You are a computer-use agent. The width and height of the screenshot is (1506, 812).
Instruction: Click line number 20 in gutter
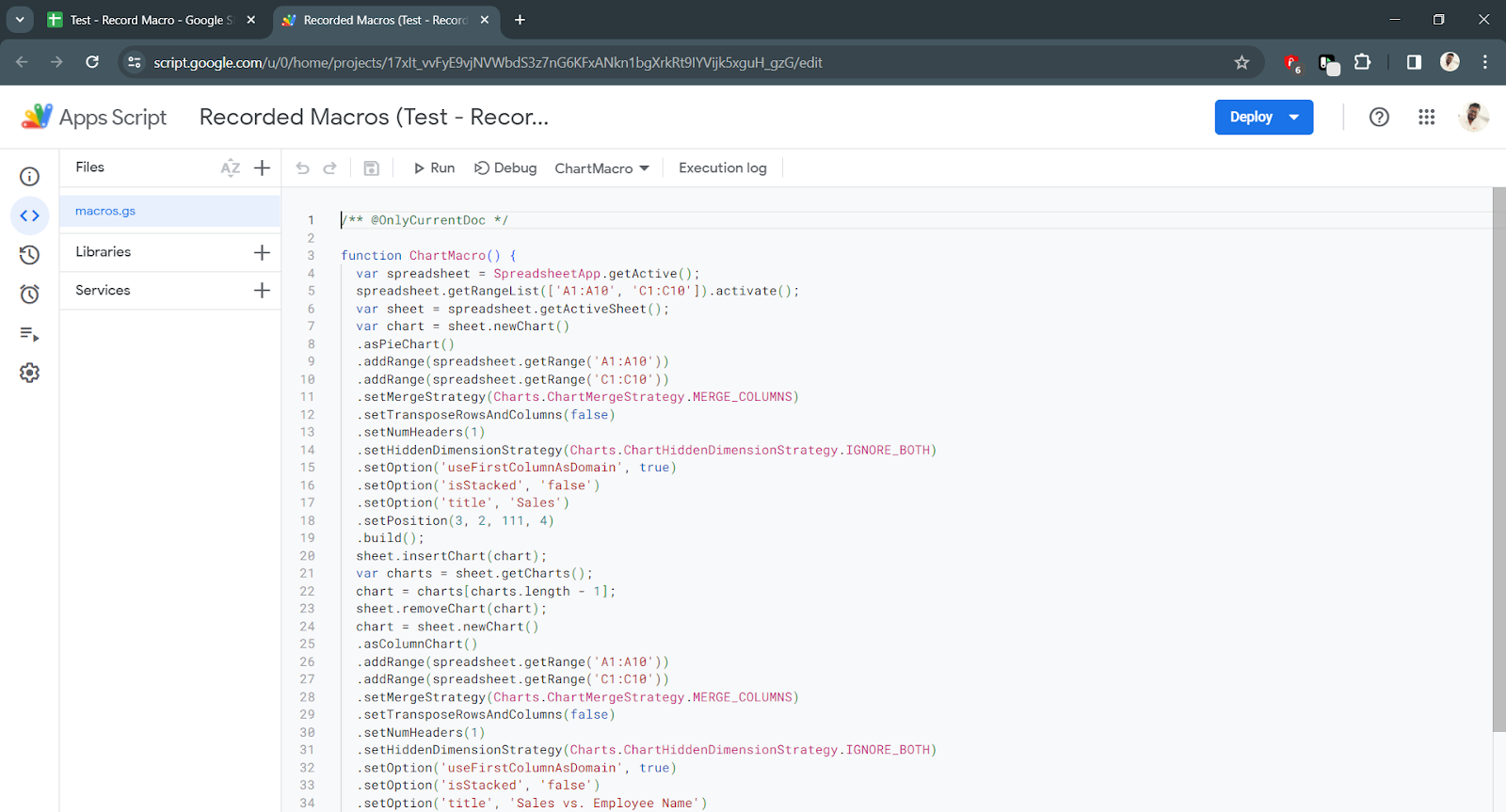(x=307, y=556)
